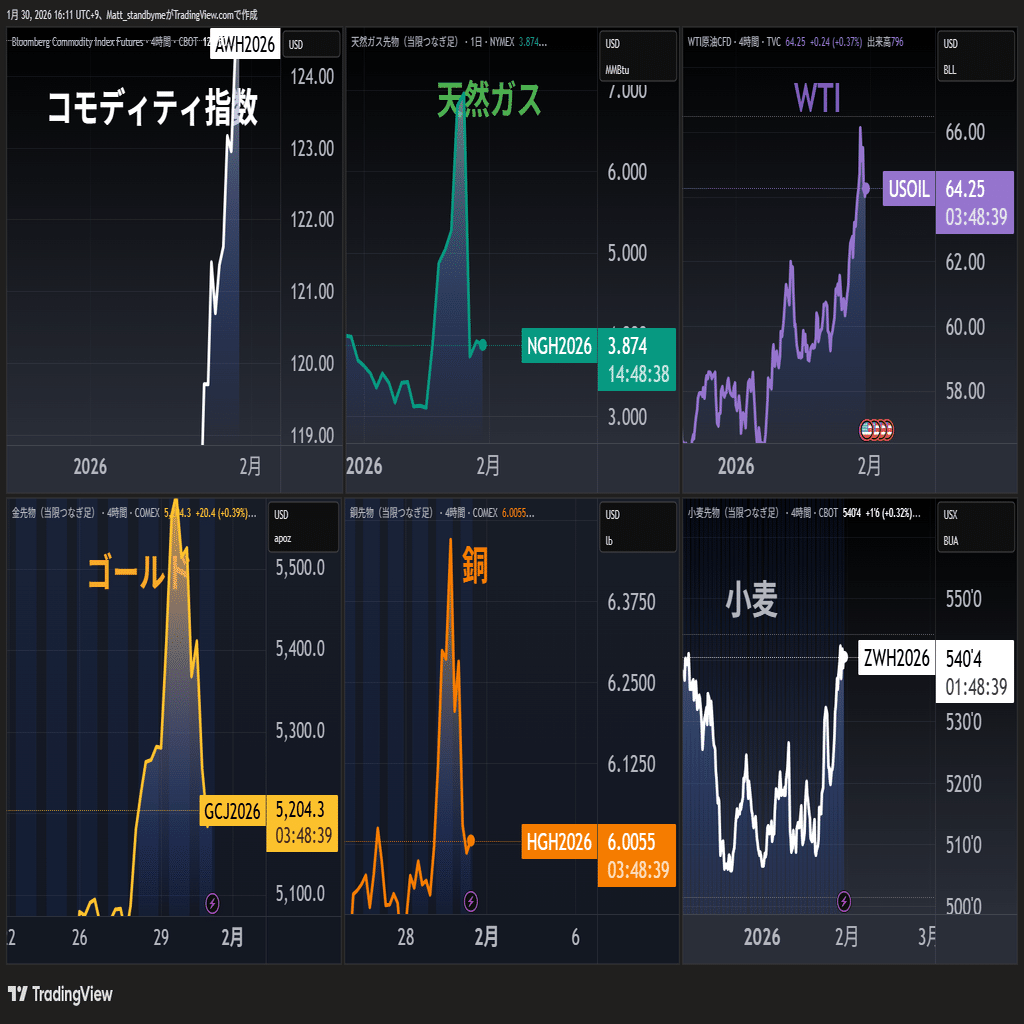Click the 540'4 price tag on the wheat axis
1024x1024 pixels.
pos(974,671)
